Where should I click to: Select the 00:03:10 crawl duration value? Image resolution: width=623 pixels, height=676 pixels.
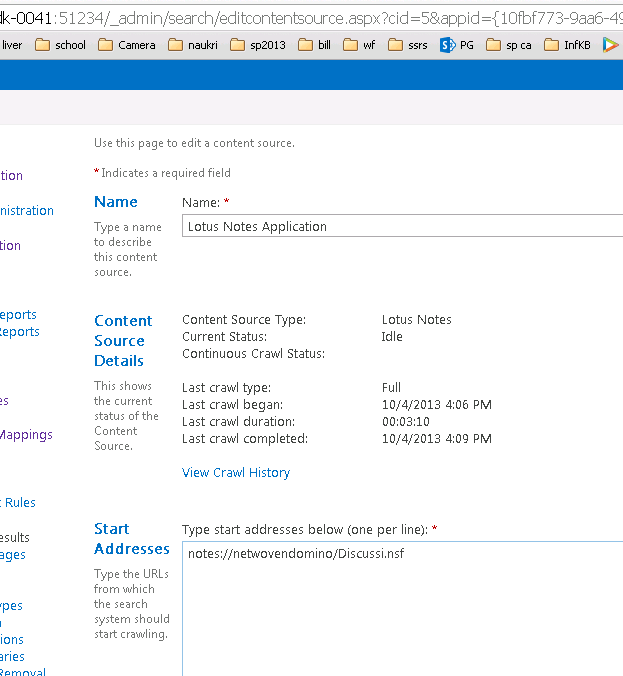click(406, 421)
